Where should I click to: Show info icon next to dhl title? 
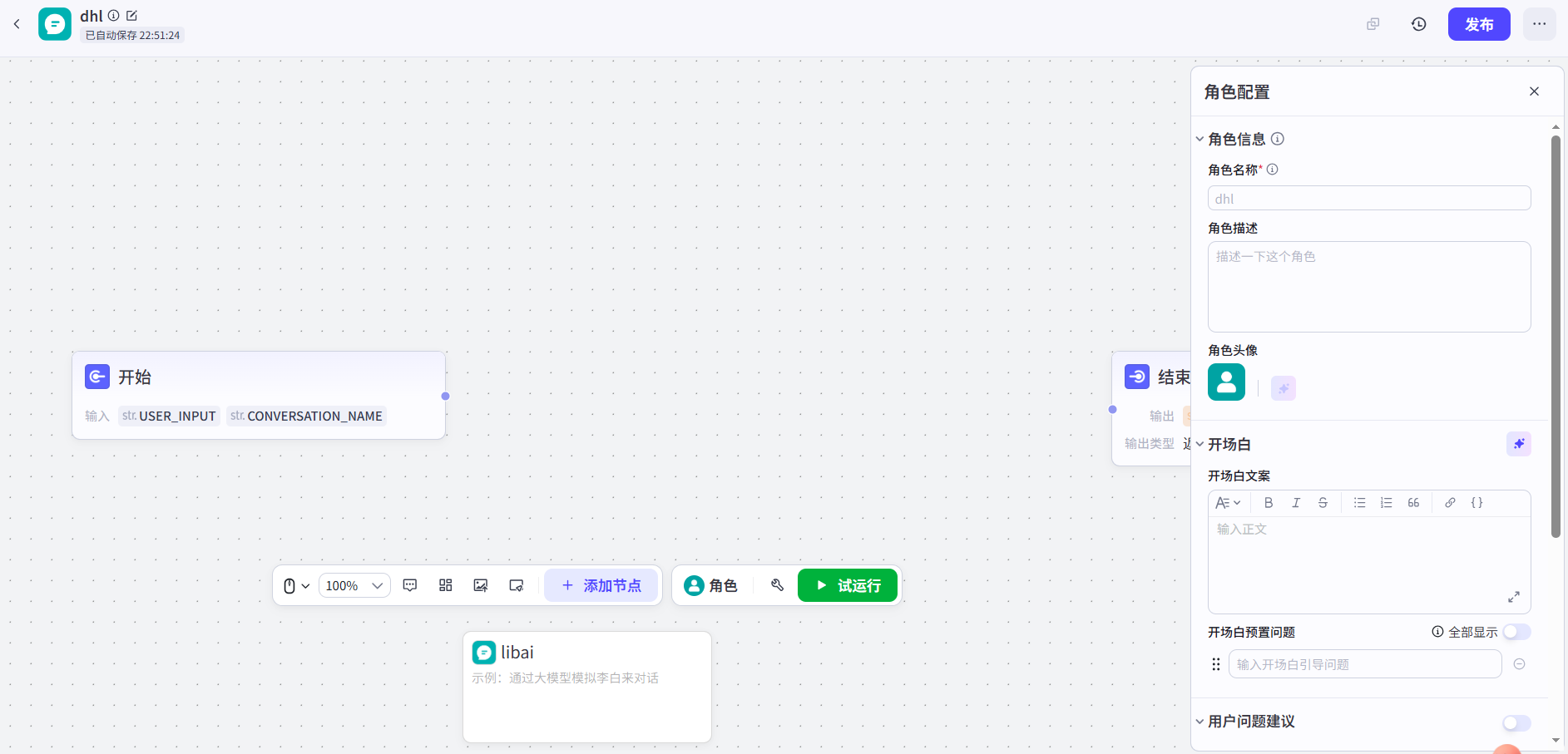coord(114,16)
